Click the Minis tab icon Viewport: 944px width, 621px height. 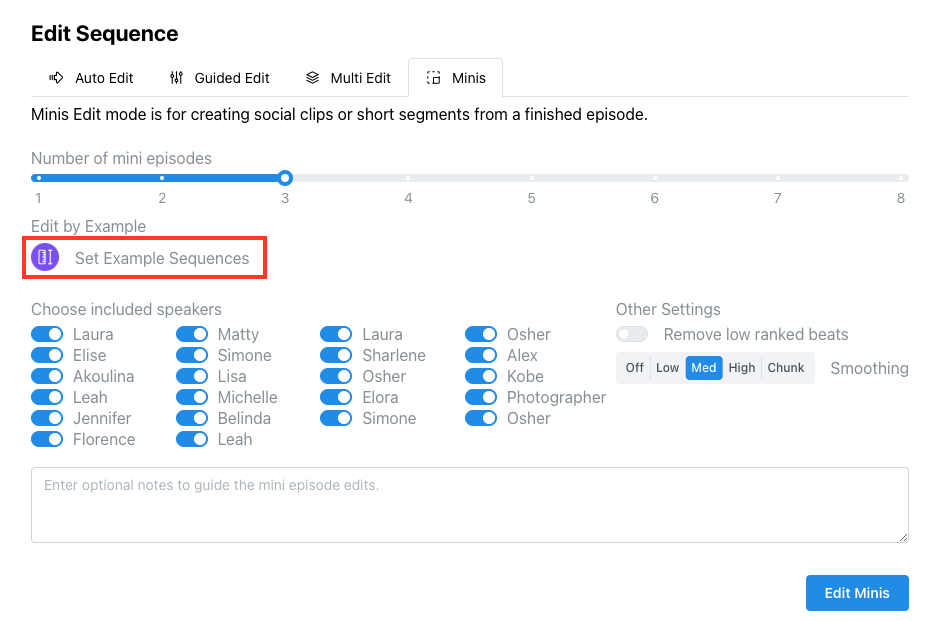pyautogui.click(x=433, y=78)
